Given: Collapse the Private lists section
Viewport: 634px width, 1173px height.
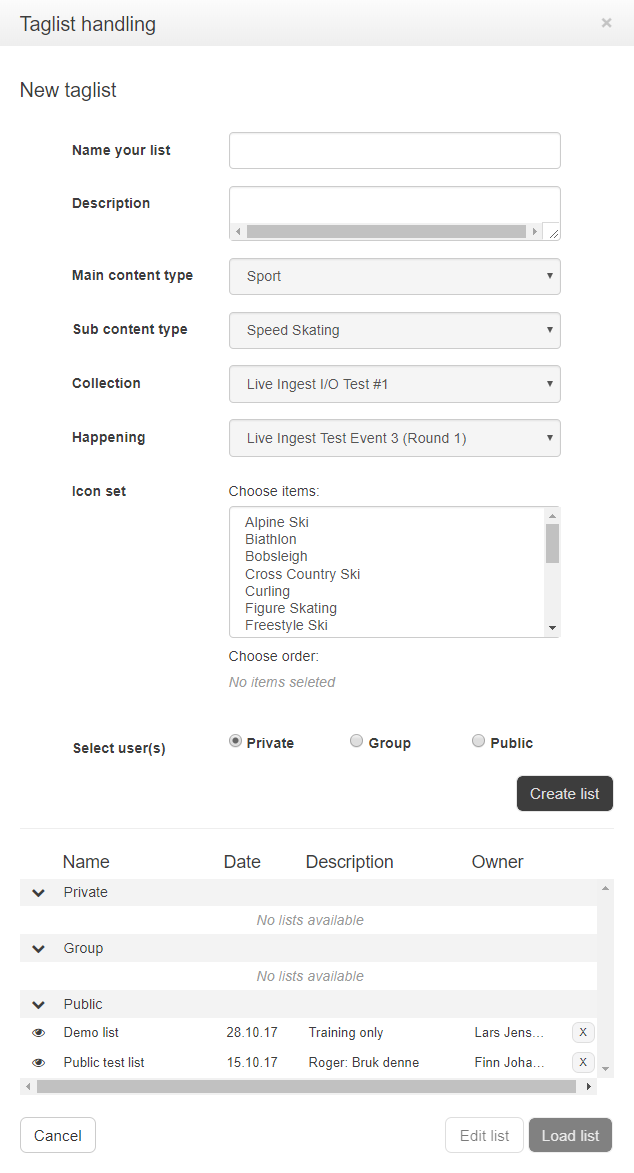Looking at the screenshot, I should [x=39, y=893].
